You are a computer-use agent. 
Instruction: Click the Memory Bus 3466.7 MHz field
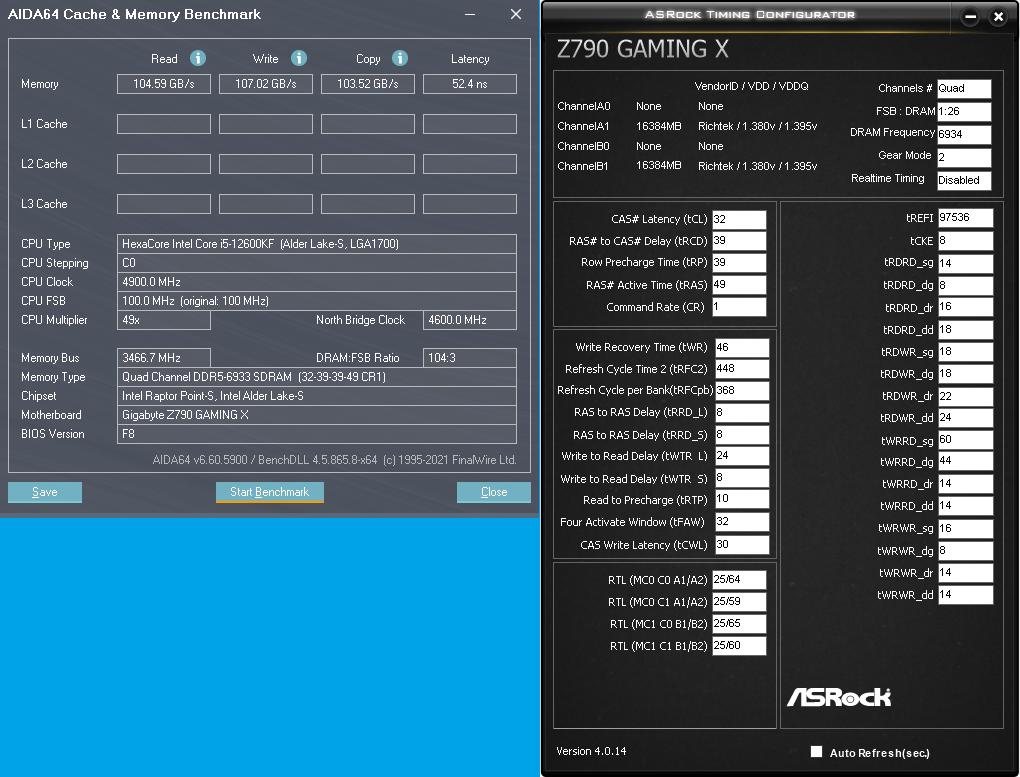164,358
